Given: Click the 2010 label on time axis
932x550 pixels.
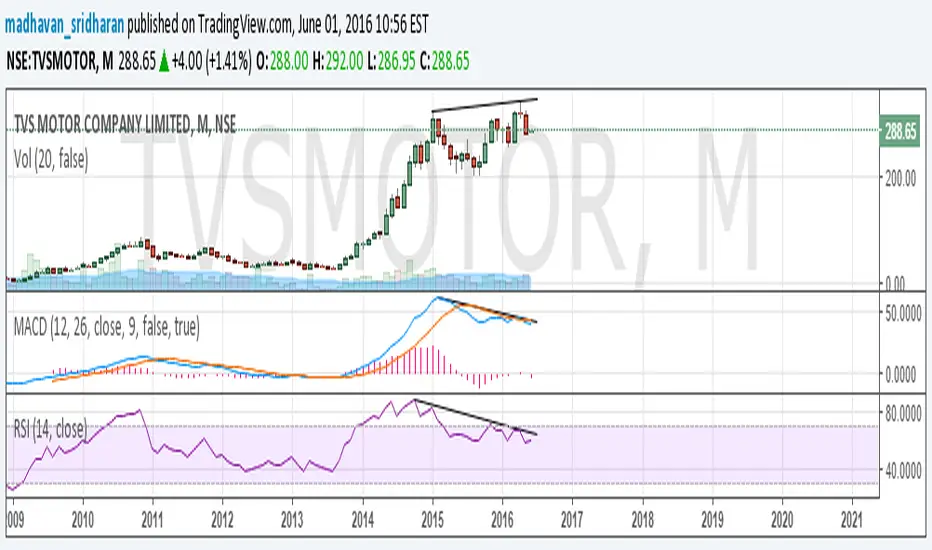Looking at the screenshot, I should point(83,520).
